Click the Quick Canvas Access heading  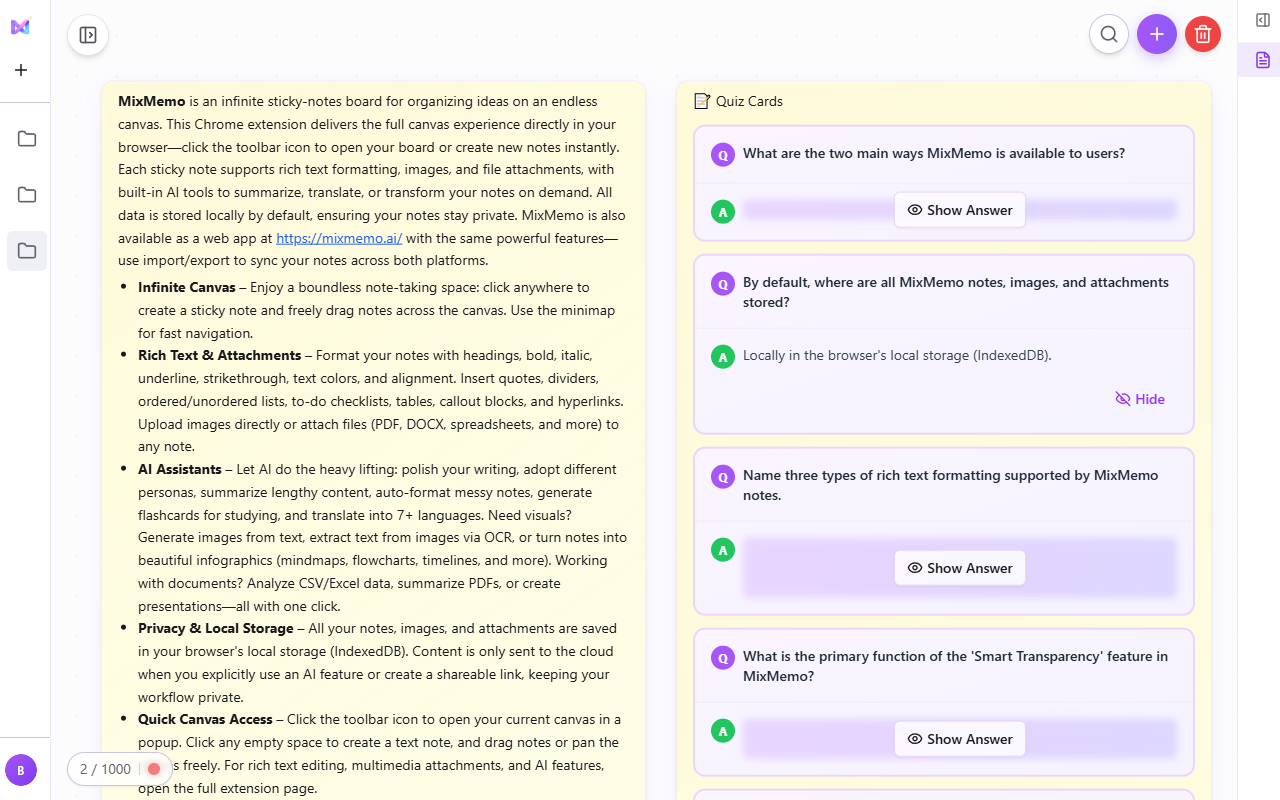pyautogui.click(x=205, y=719)
